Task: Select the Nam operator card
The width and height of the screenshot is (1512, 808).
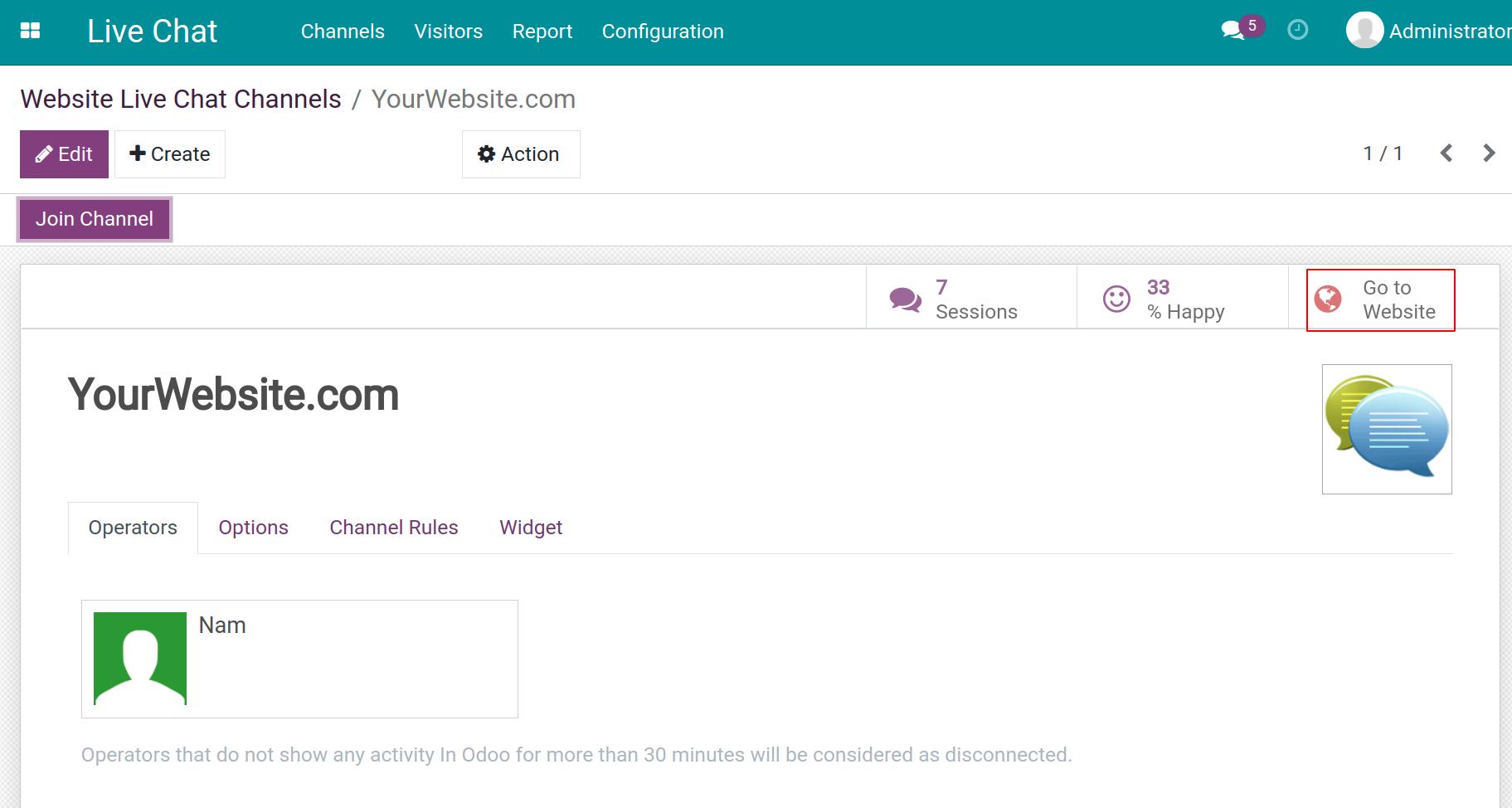Action: click(x=299, y=659)
